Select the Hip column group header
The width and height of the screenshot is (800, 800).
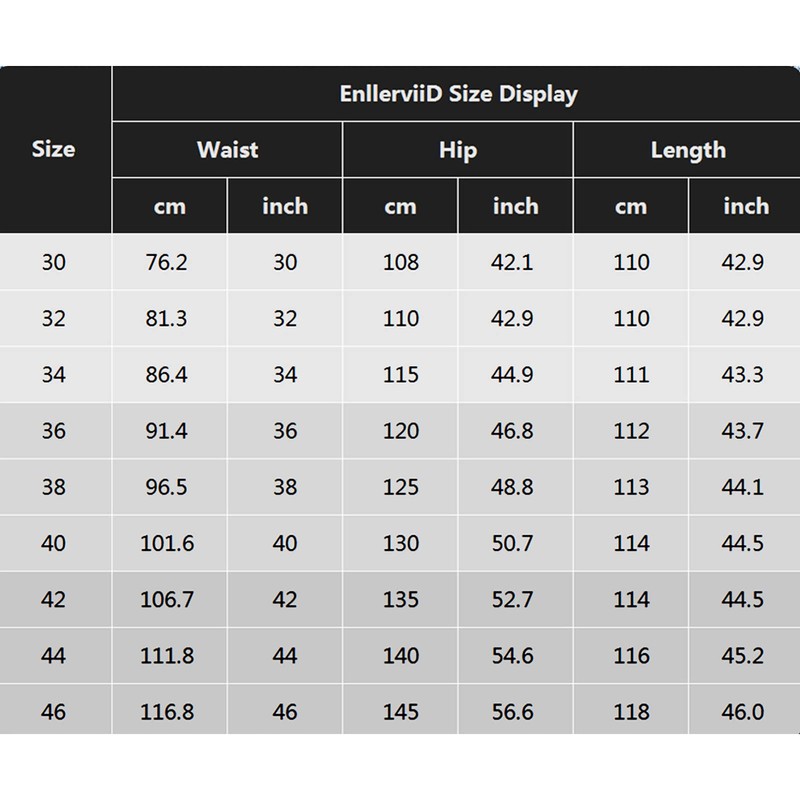(457, 150)
